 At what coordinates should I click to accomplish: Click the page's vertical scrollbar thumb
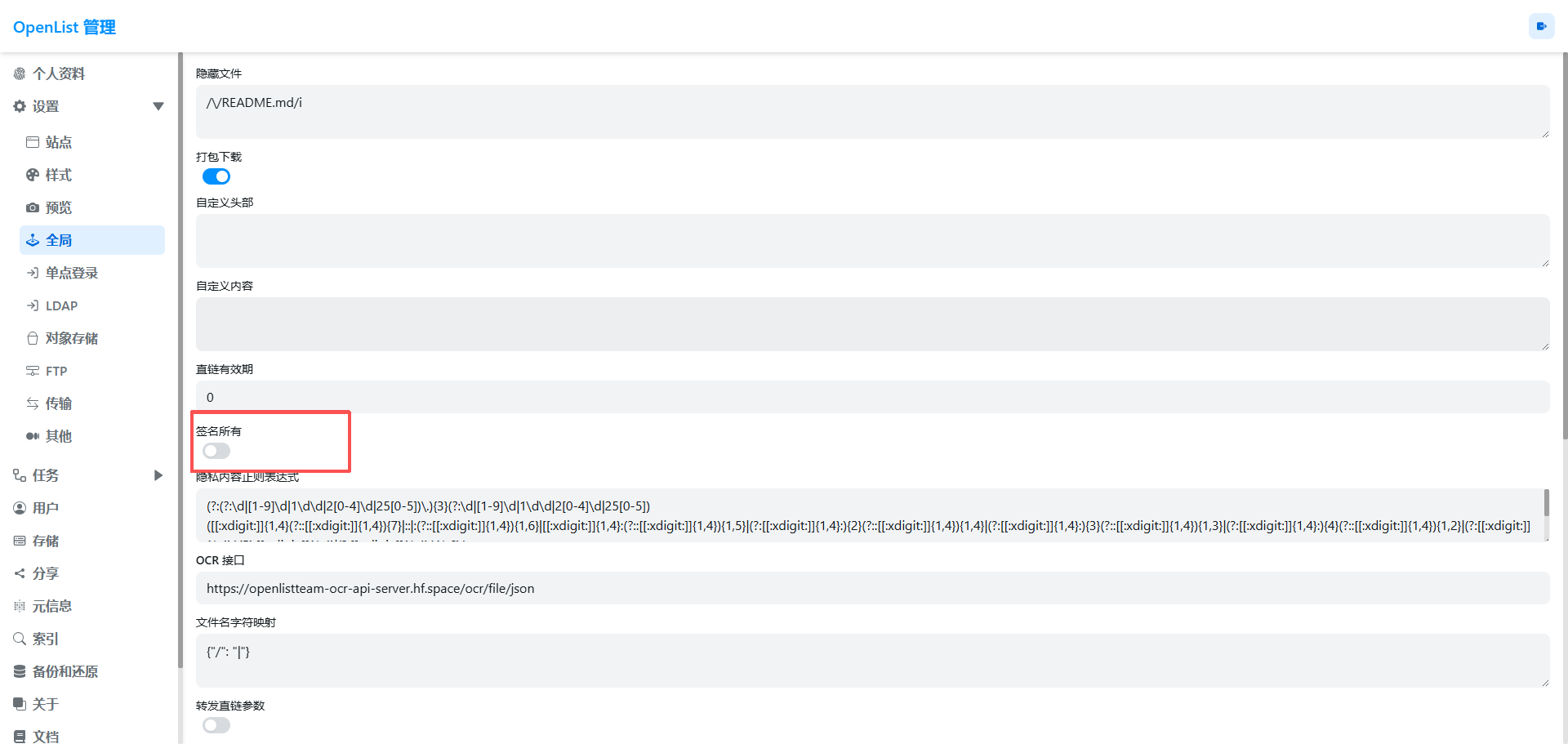point(1564,245)
